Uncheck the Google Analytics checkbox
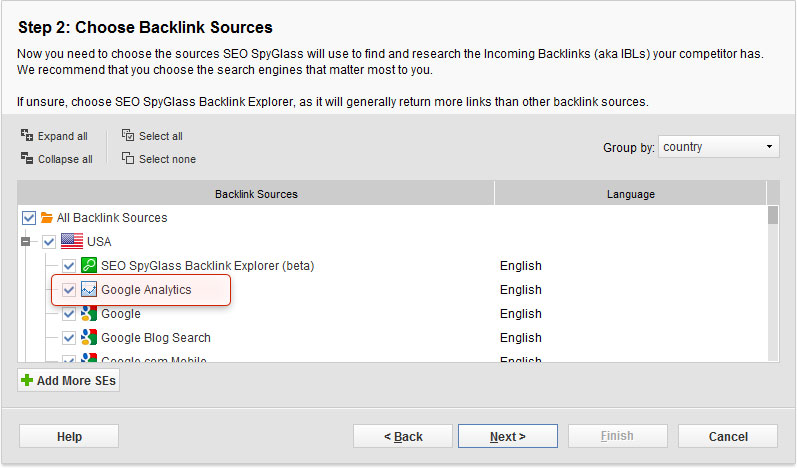797x468 pixels. point(69,290)
